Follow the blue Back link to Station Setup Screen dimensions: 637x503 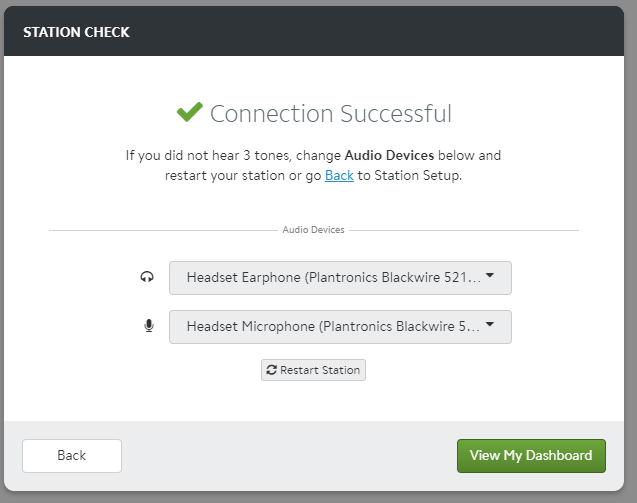tap(339, 175)
